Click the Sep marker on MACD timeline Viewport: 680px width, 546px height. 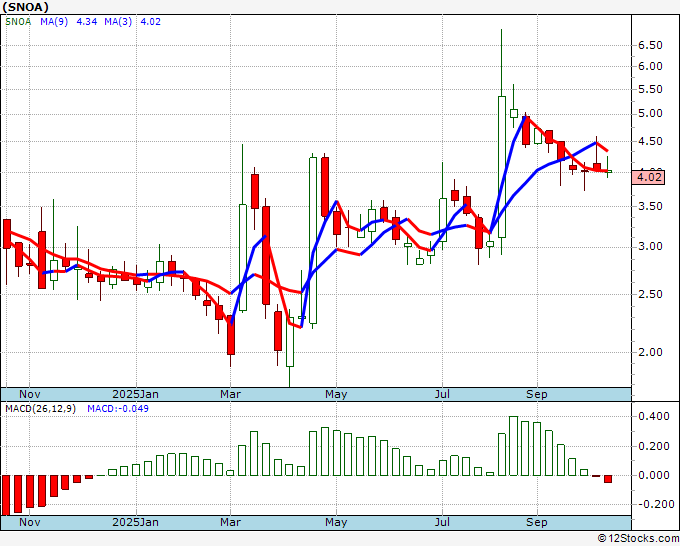click(537, 522)
